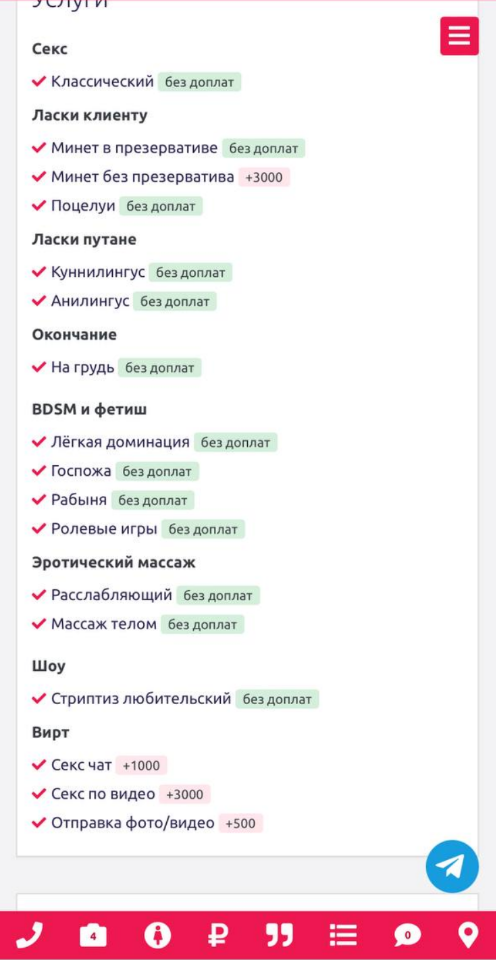Select the Эротический массаж section heading
This screenshot has height=960, width=496.
[114, 563]
